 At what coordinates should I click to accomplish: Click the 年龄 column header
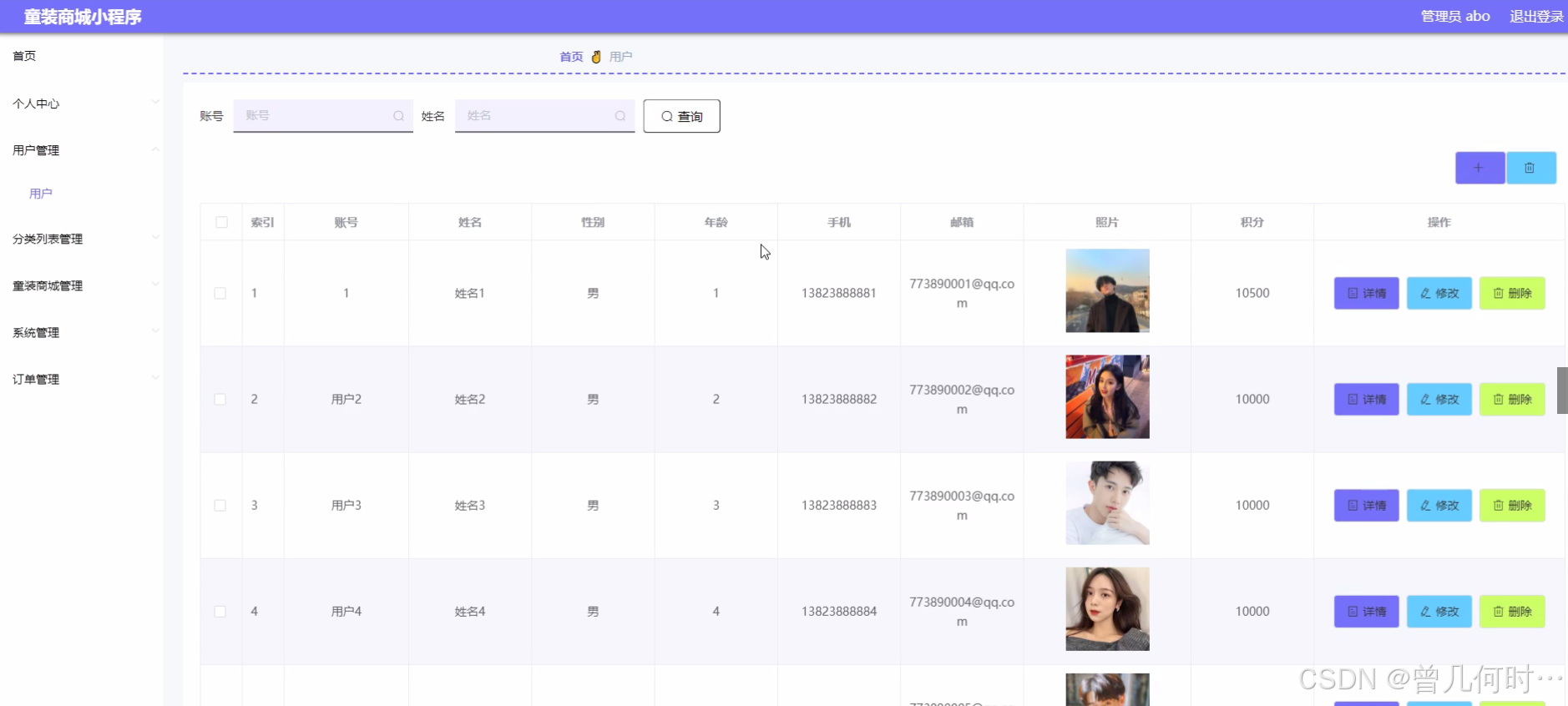click(716, 222)
